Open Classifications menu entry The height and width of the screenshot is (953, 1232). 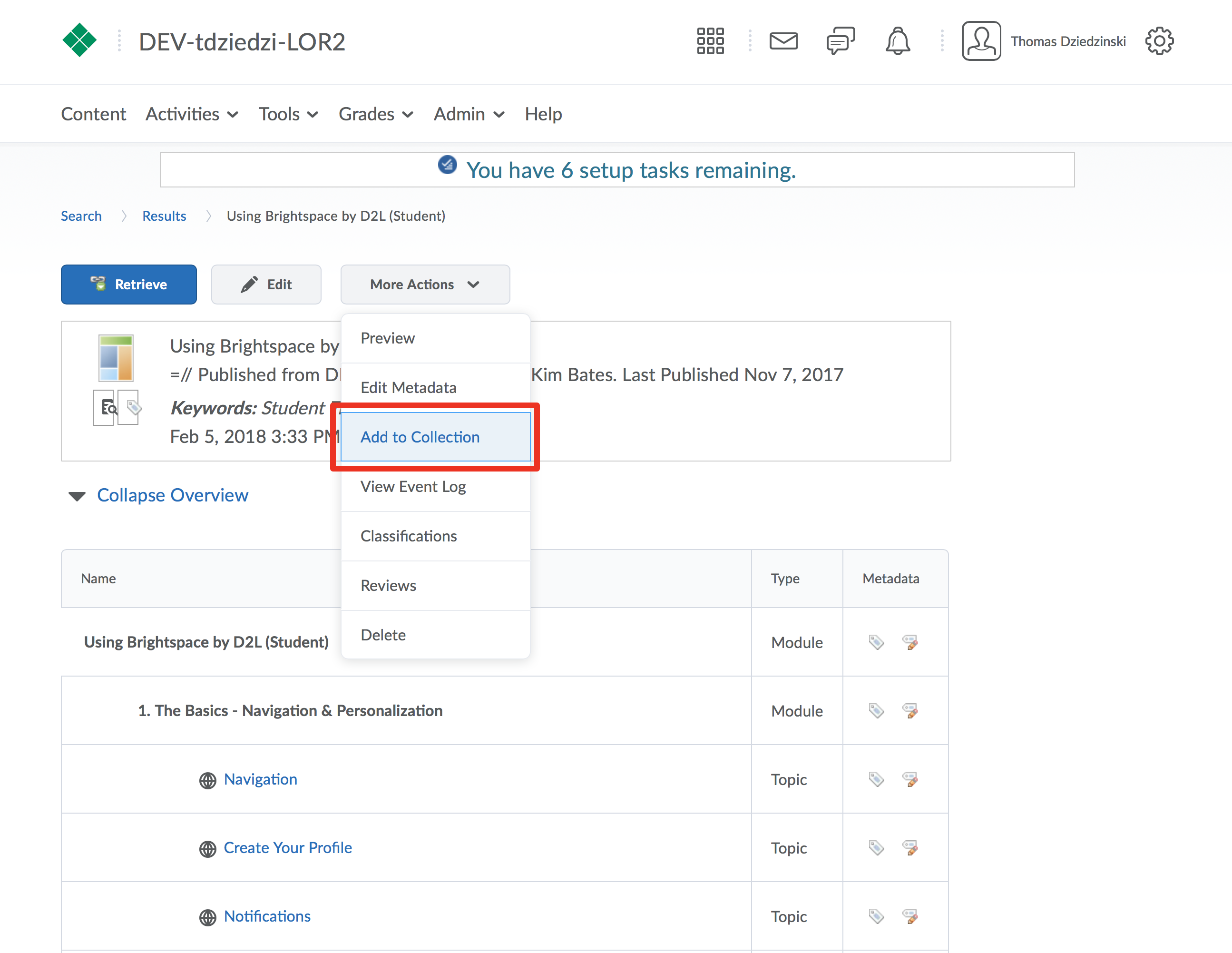(x=436, y=536)
